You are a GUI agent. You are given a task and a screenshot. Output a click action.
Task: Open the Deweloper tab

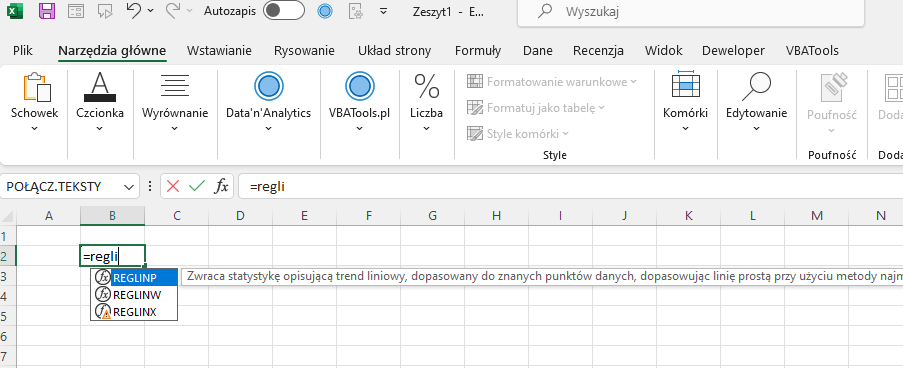733,51
